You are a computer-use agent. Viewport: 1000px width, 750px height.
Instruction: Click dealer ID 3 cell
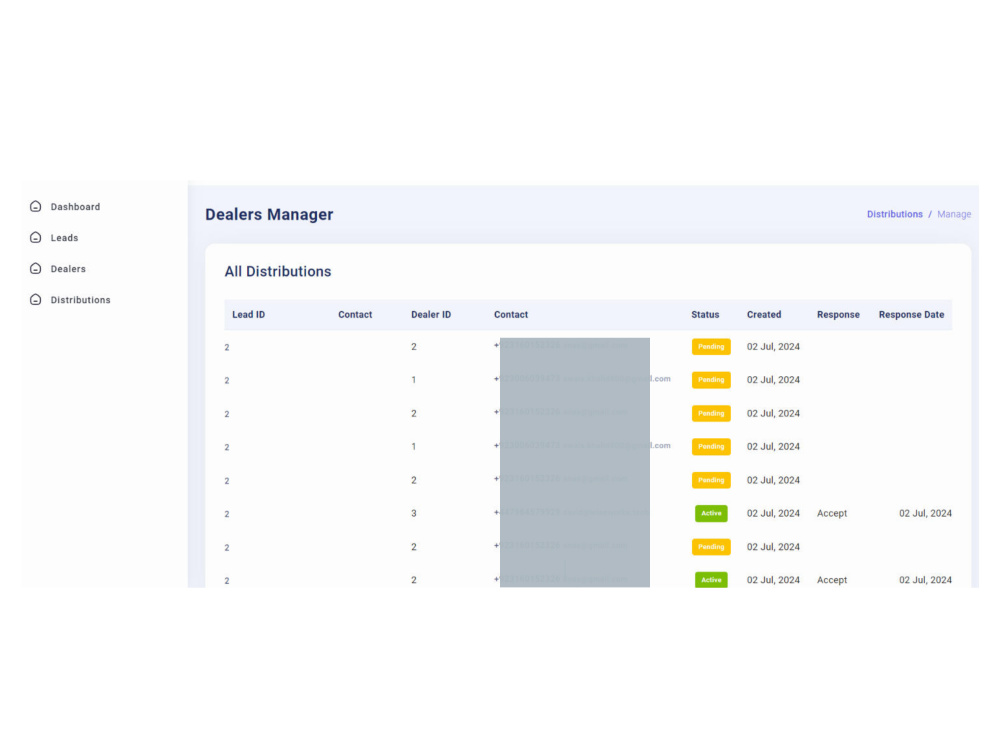click(414, 513)
